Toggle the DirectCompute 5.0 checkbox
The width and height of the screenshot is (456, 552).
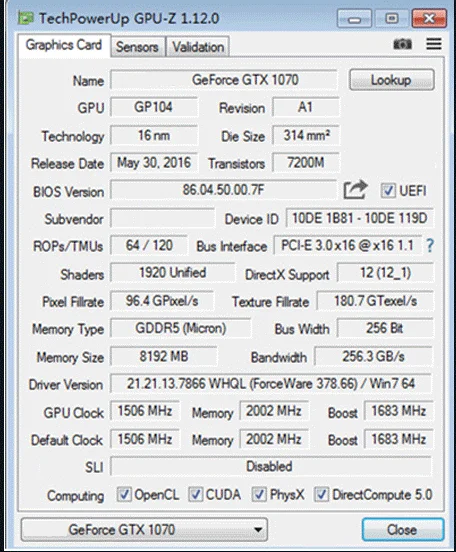[321, 495]
